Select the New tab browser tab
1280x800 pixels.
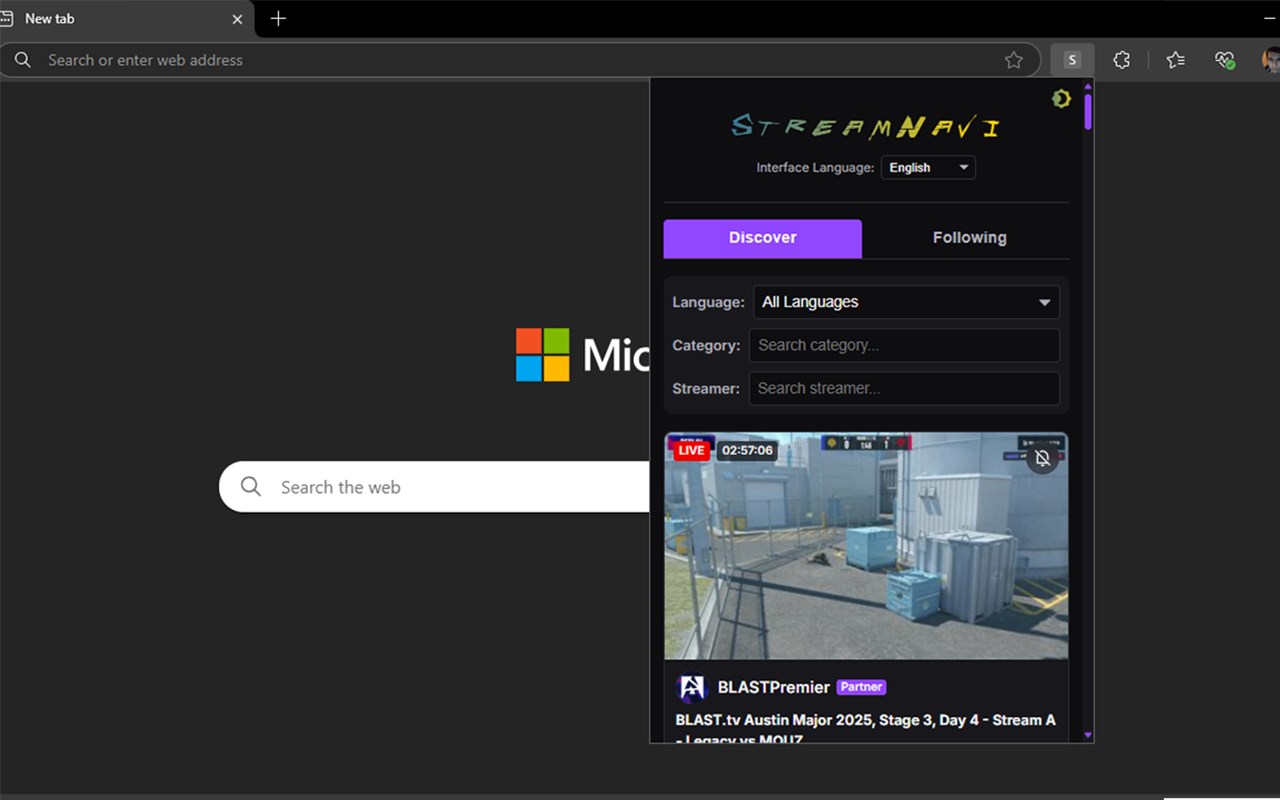coord(125,19)
